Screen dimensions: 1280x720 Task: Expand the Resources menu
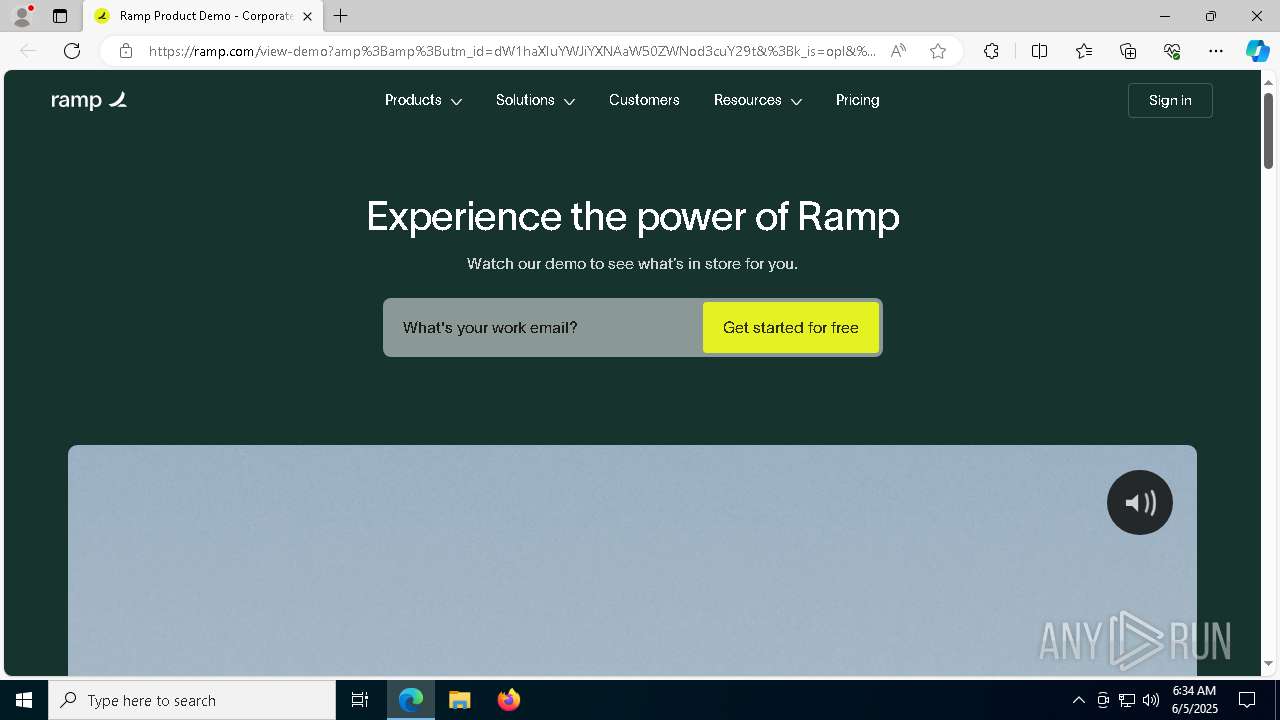758,100
